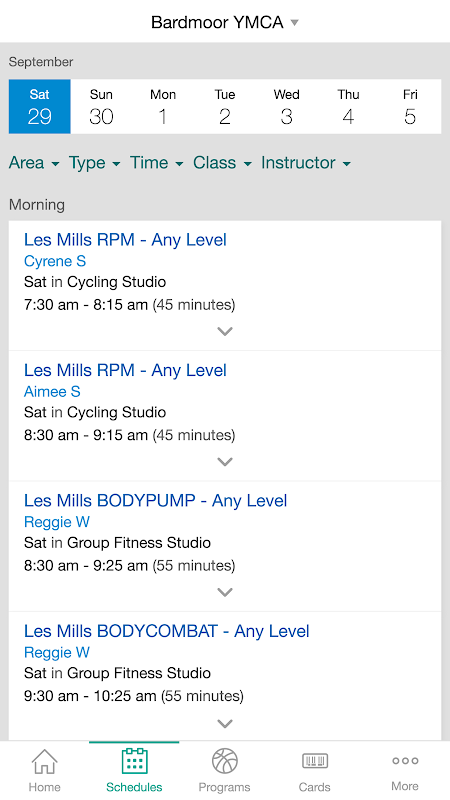This screenshot has height=800, width=450.
Task: Select Sat 29 in the date strip
Action: coord(39,107)
